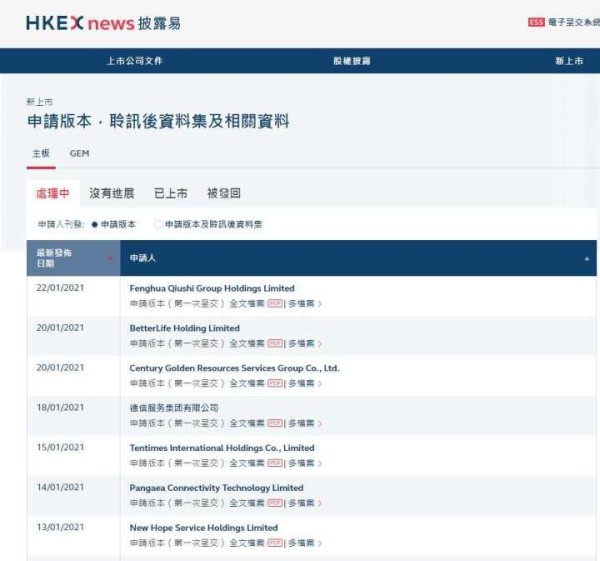Expand 多檔案 for Fenghua Qiushi Group
This screenshot has width=600, height=561.
click(304, 303)
